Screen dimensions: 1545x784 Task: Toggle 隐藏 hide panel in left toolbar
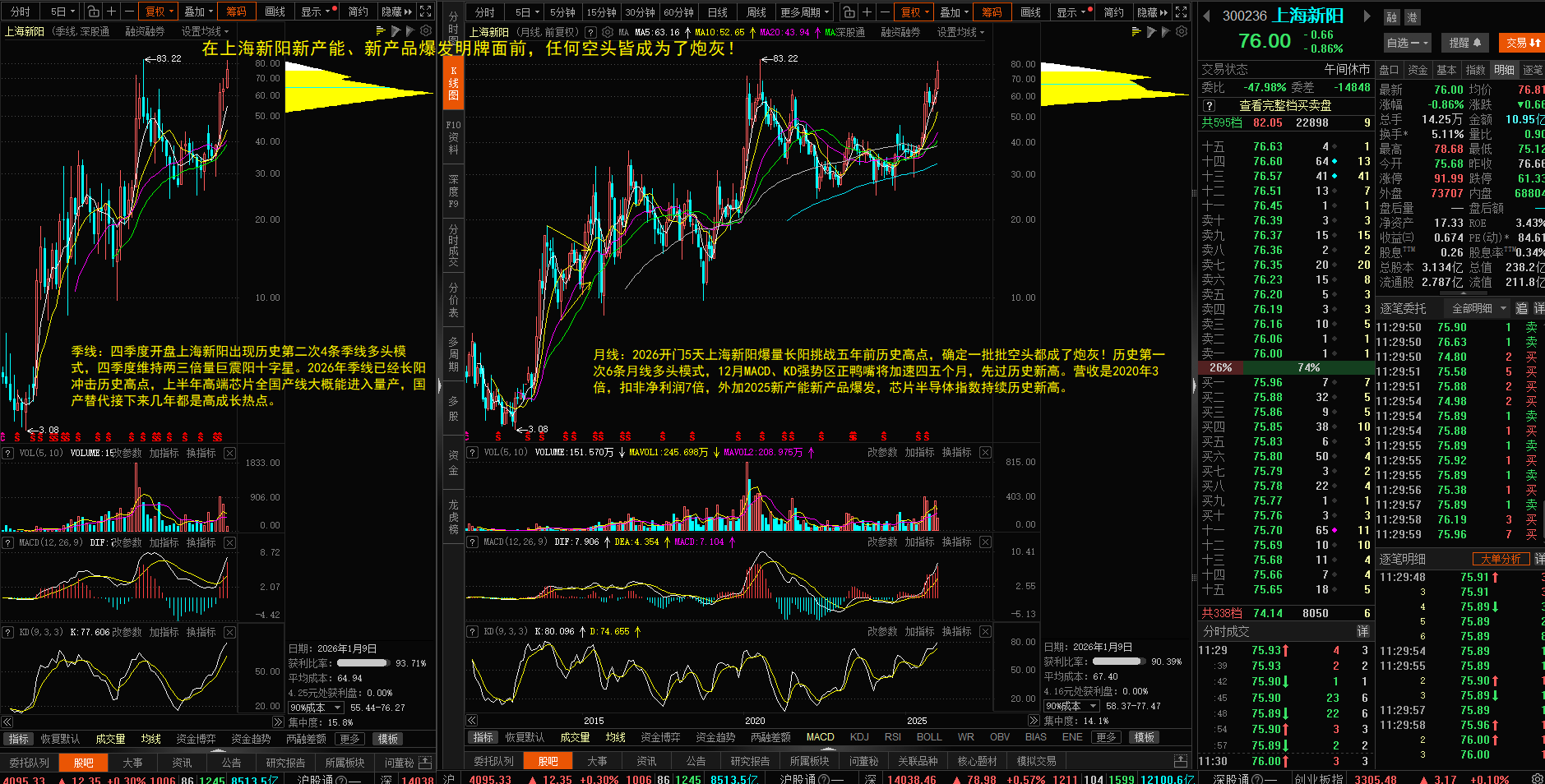point(397,12)
